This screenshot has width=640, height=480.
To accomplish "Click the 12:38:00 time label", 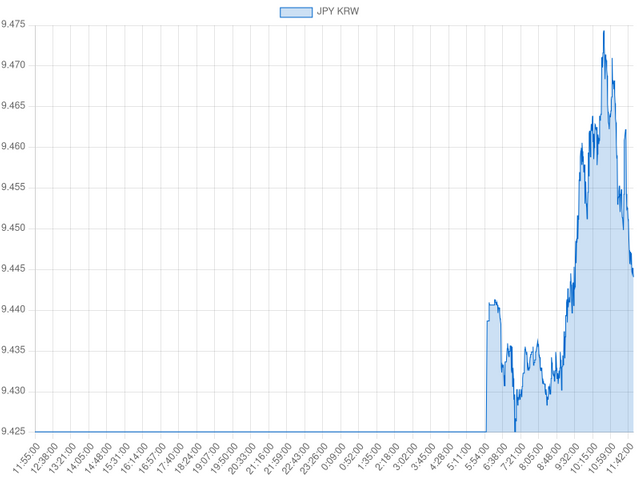I will point(44,459).
